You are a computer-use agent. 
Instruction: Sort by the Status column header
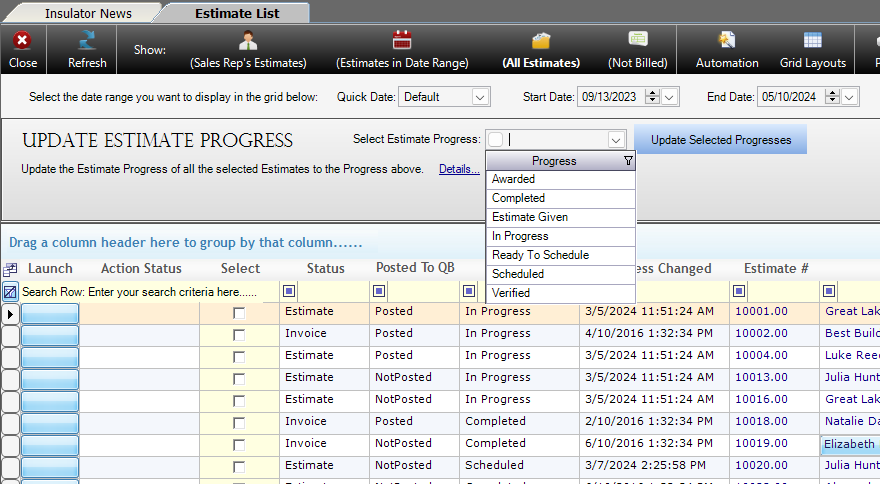[325, 269]
